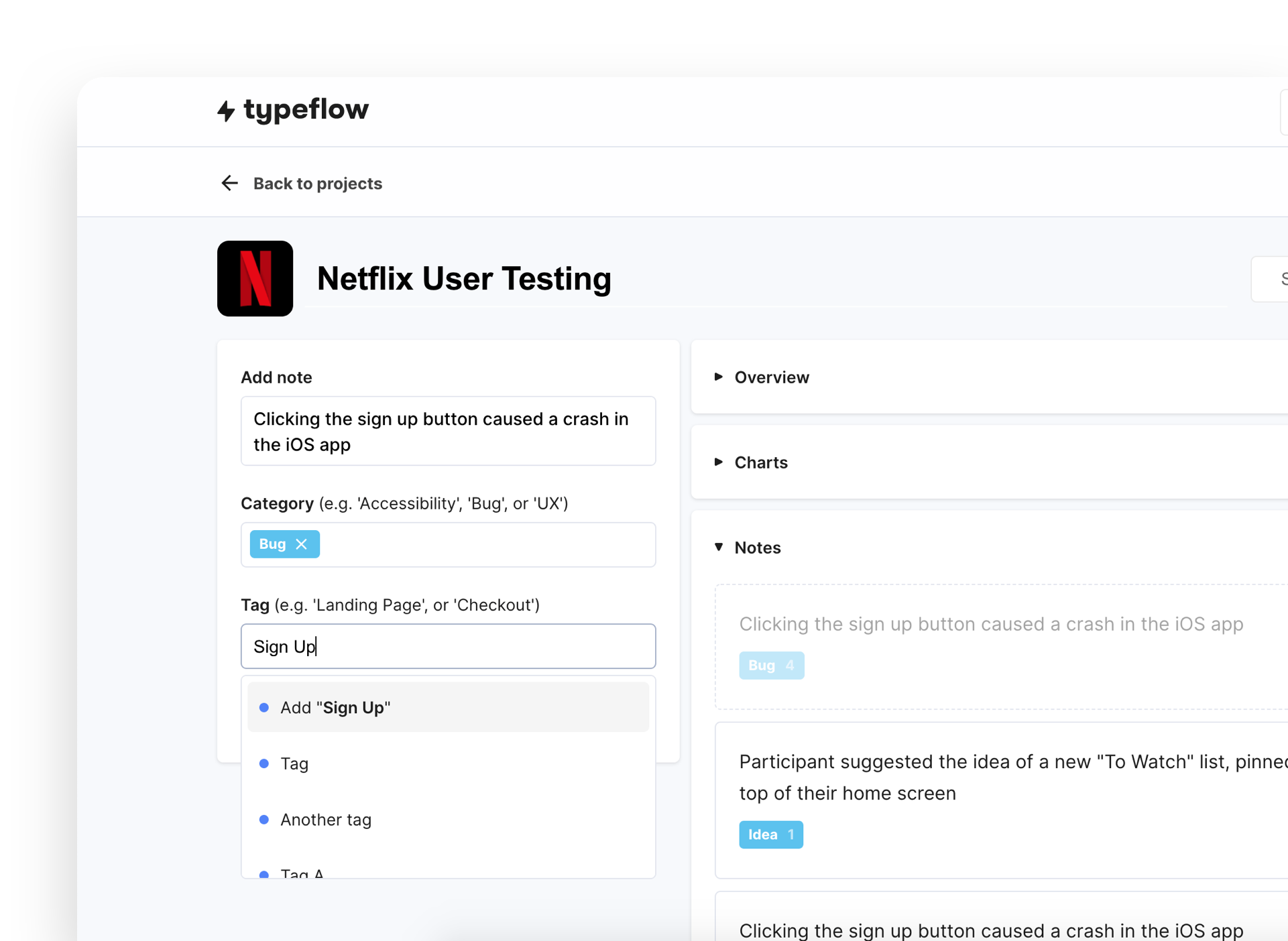1288x941 pixels.
Task: Click the Tag input containing "Sign Up"
Action: pyautogui.click(x=448, y=646)
